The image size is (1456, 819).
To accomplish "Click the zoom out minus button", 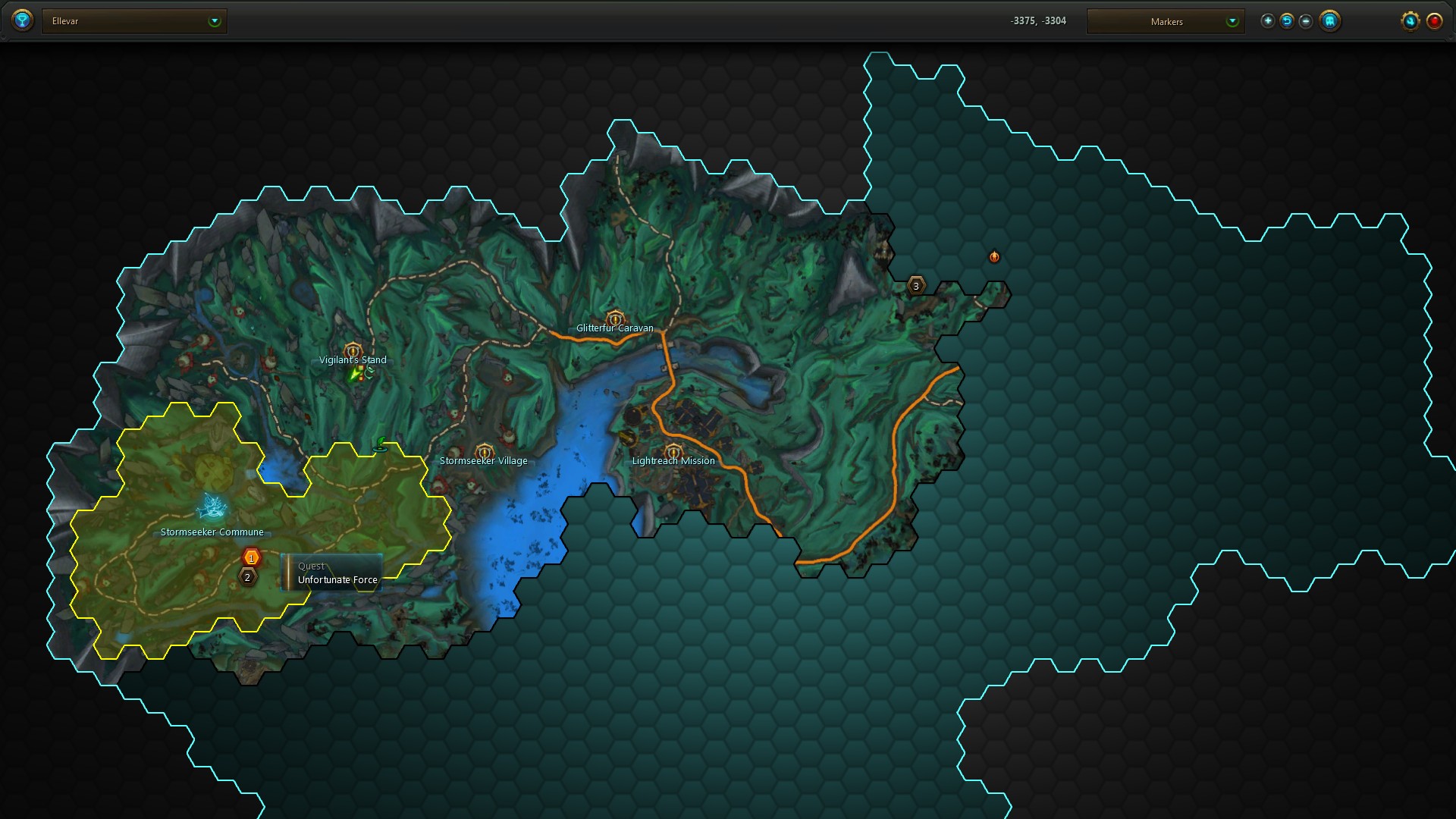I will [x=1306, y=21].
